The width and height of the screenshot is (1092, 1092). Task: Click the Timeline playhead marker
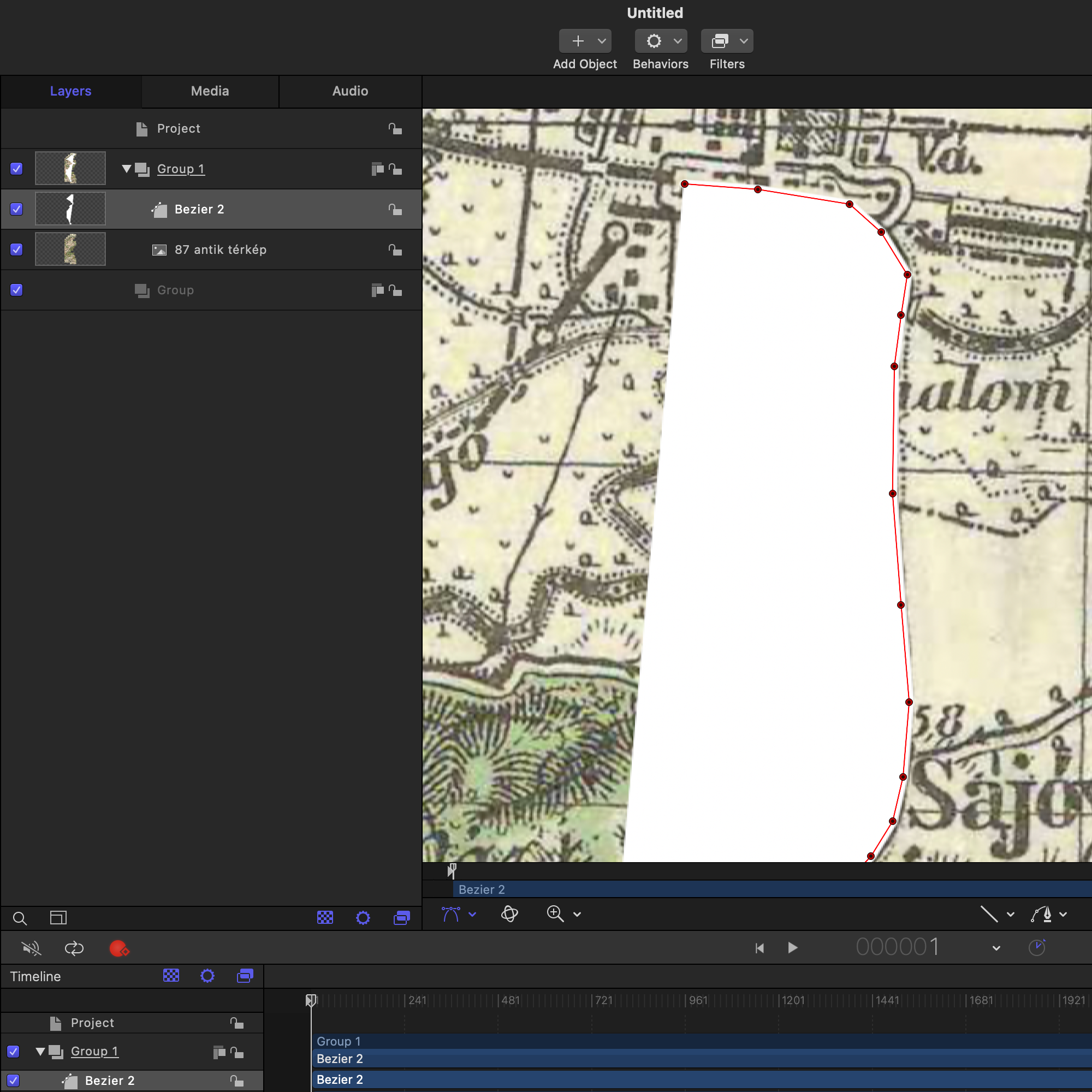[311, 1000]
